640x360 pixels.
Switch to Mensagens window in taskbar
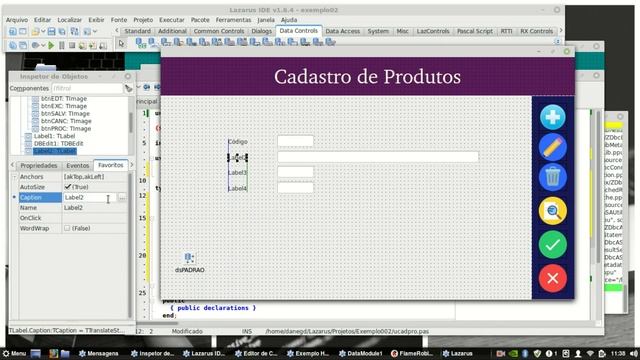tap(98, 353)
